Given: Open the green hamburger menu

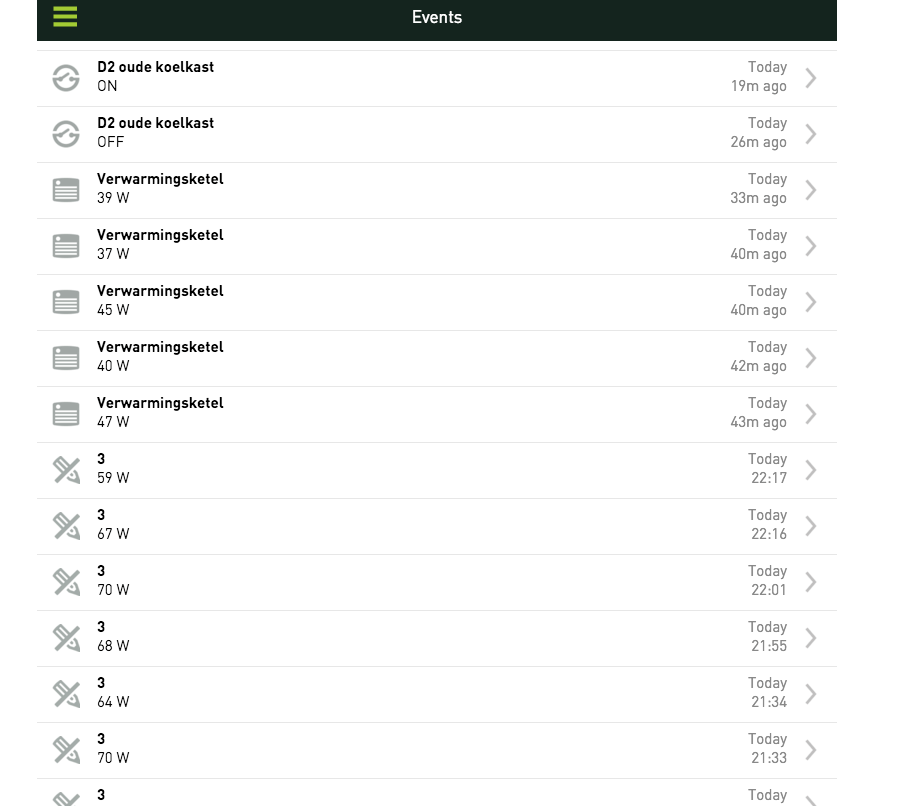Looking at the screenshot, I should pos(65,17).
